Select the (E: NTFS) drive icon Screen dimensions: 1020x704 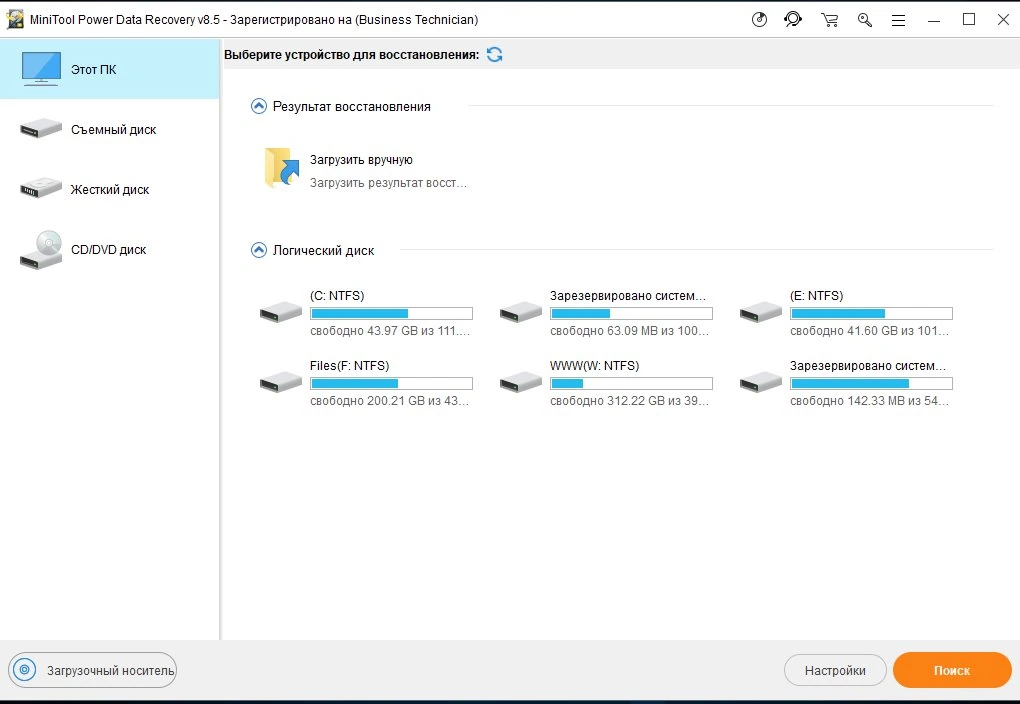pos(760,312)
